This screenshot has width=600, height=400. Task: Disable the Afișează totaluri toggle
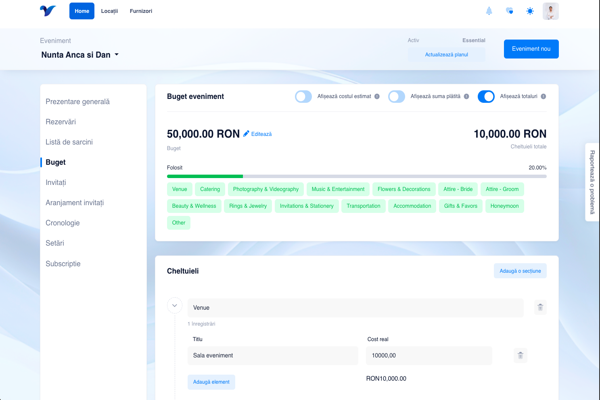(x=486, y=97)
